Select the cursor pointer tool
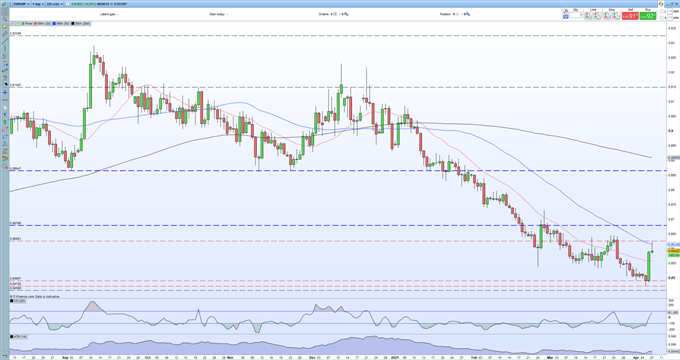 [x=5, y=12]
